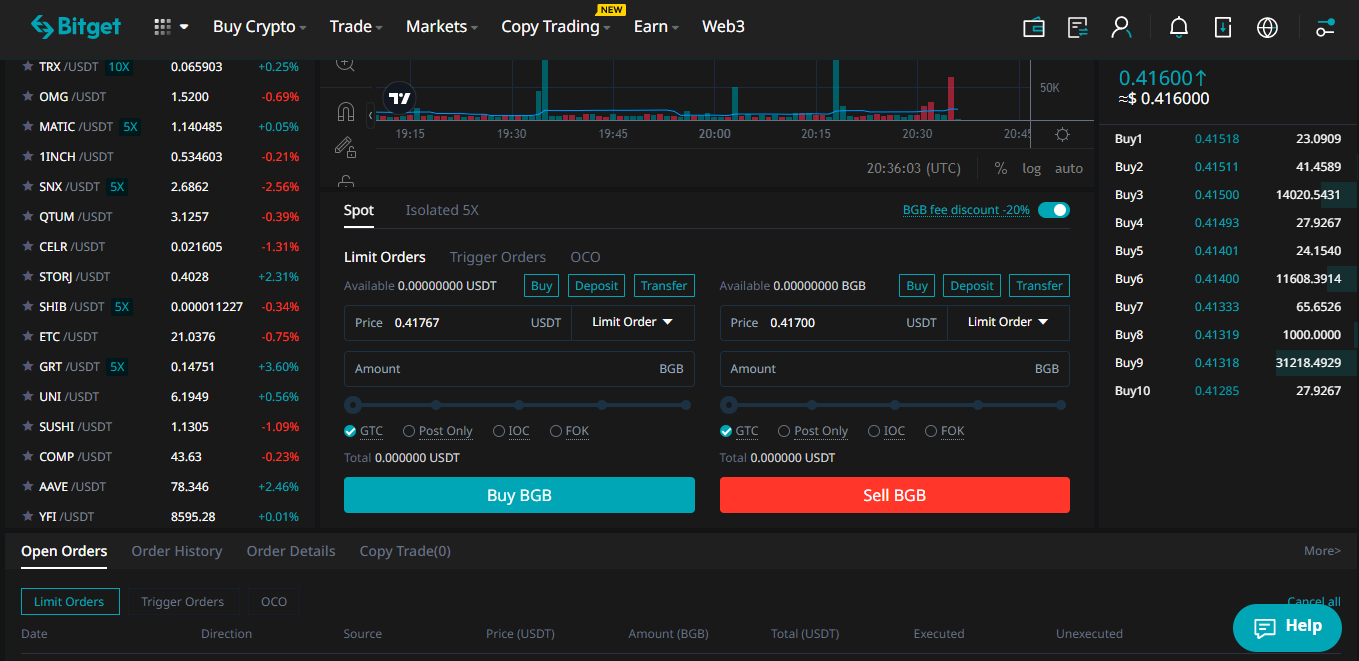Click the buy amount slider handle
Screen dimensions: 1359x661
pyautogui.click(x=353, y=405)
